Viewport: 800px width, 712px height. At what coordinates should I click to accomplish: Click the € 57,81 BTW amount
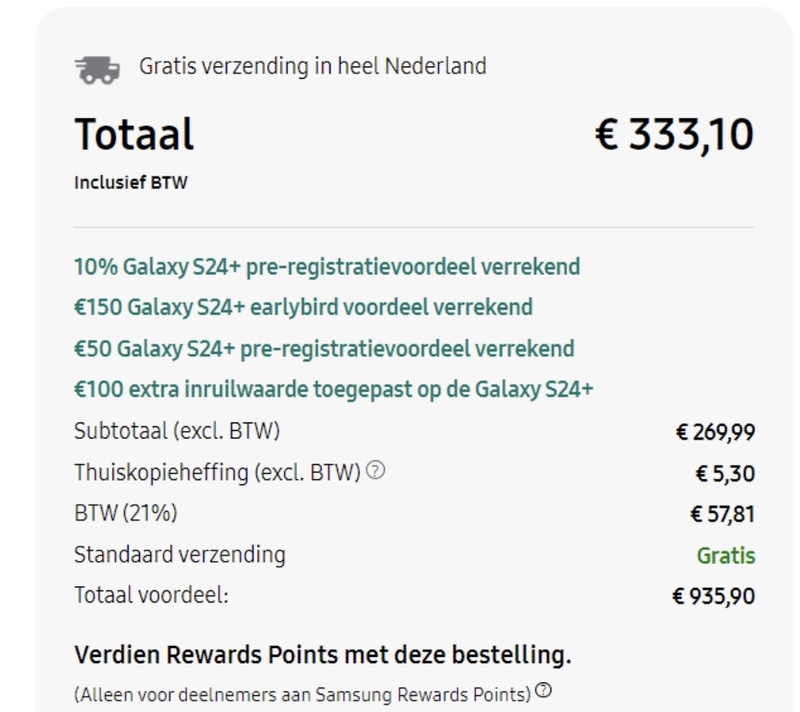pyautogui.click(x=722, y=514)
